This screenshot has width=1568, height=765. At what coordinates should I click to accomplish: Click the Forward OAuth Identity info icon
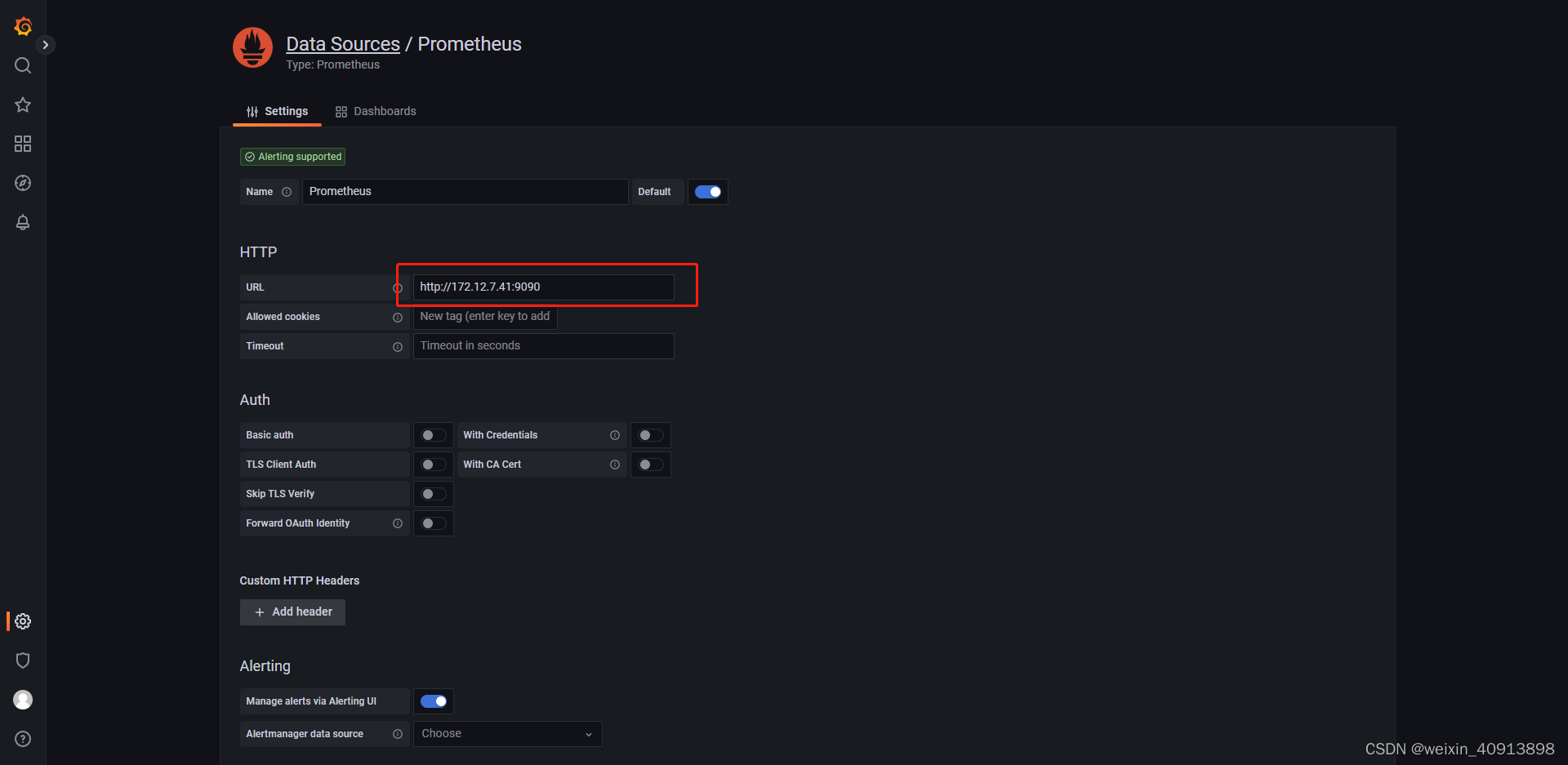[x=398, y=523]
